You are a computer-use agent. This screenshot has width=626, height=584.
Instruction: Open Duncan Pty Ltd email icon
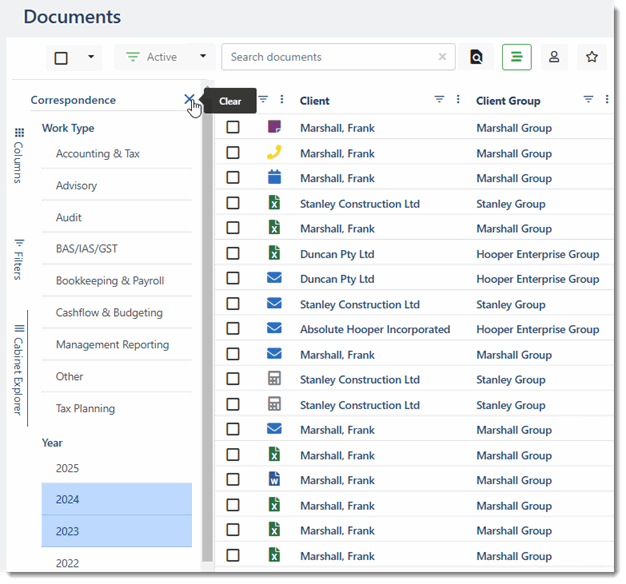[x=274, y=278]
